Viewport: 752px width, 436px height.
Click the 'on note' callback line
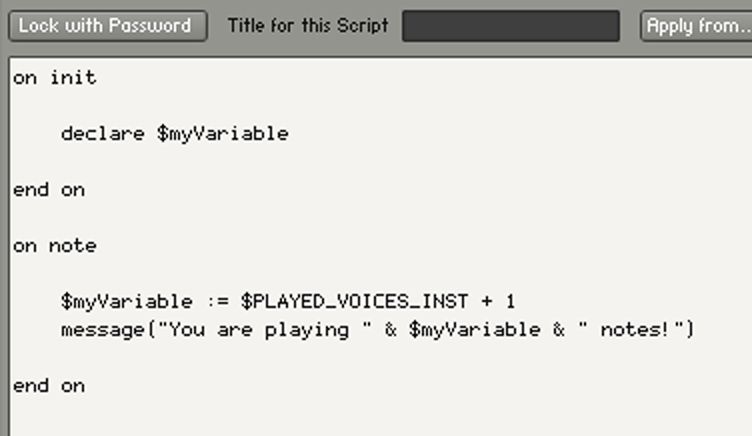coord(55,246)
